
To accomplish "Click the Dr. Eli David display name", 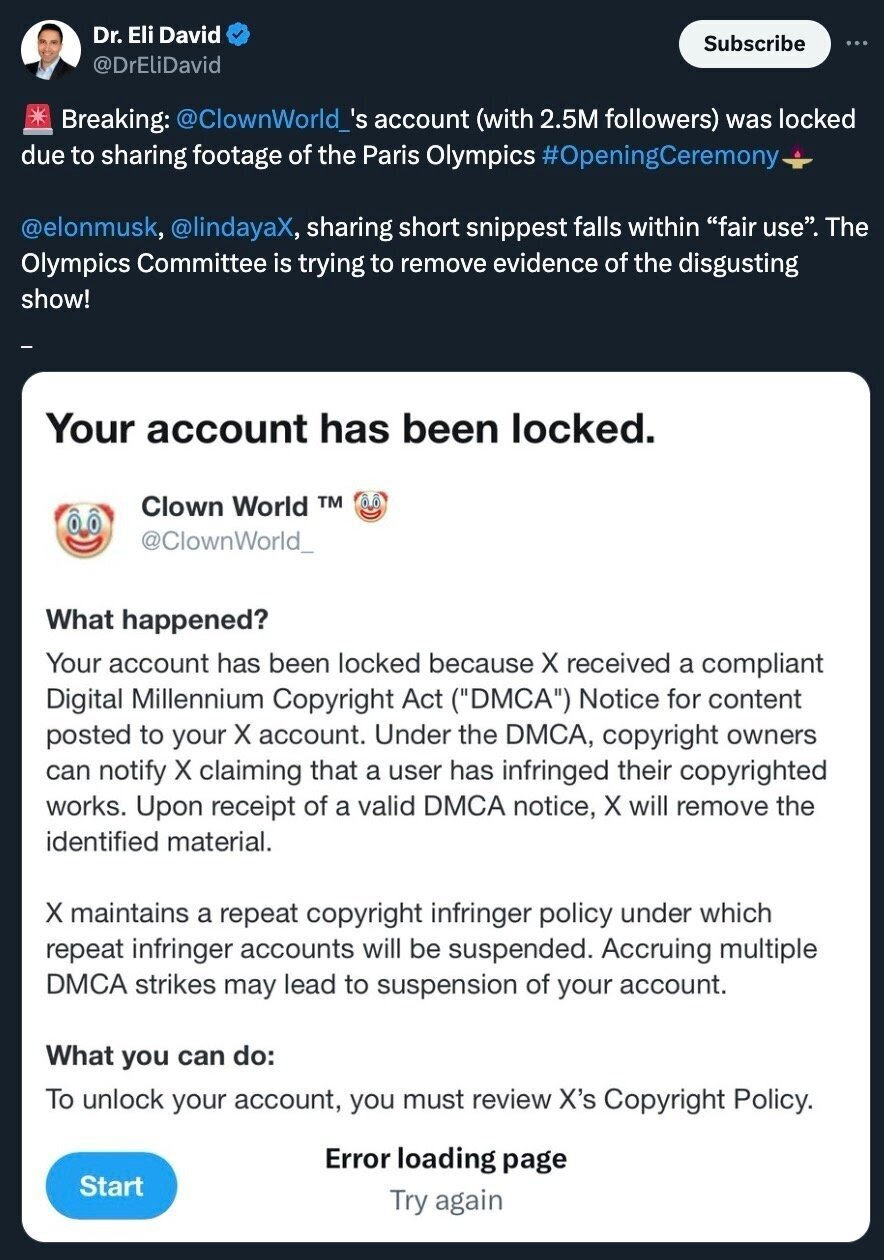I will point(157,36).
